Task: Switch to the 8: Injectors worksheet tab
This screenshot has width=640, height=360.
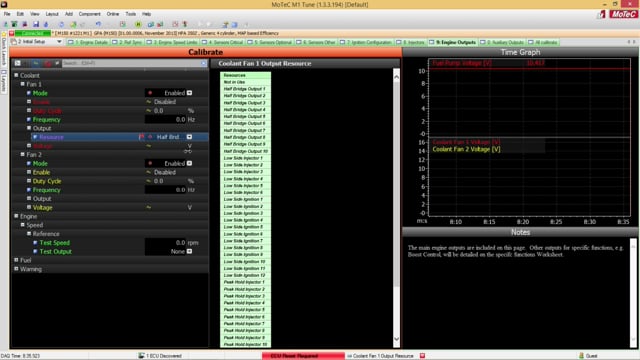Action: (411, 42)
